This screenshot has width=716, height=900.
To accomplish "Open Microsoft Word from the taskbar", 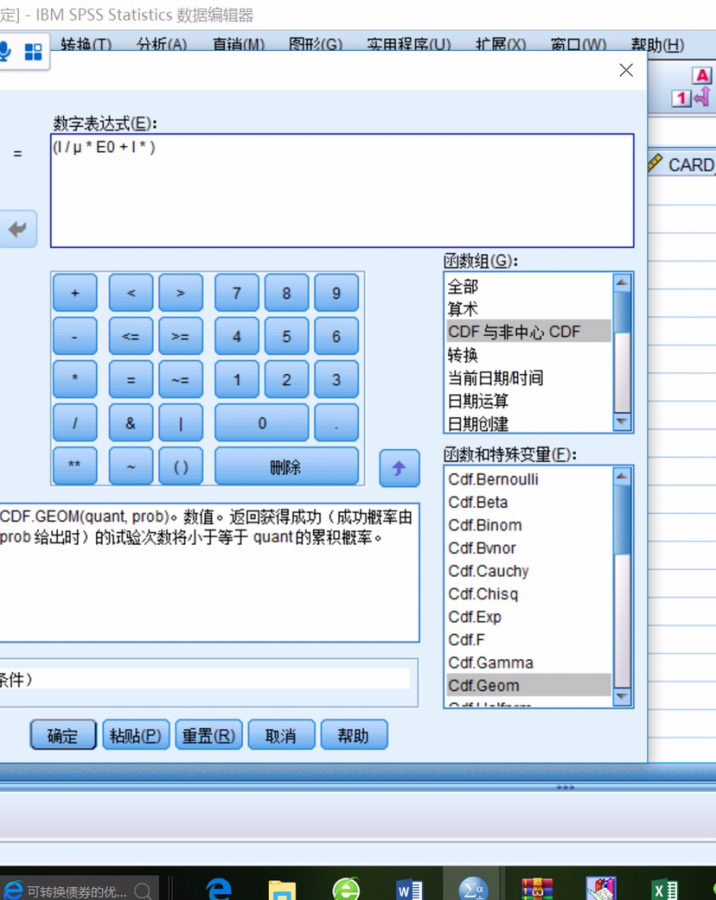I will tap(409, 888).
